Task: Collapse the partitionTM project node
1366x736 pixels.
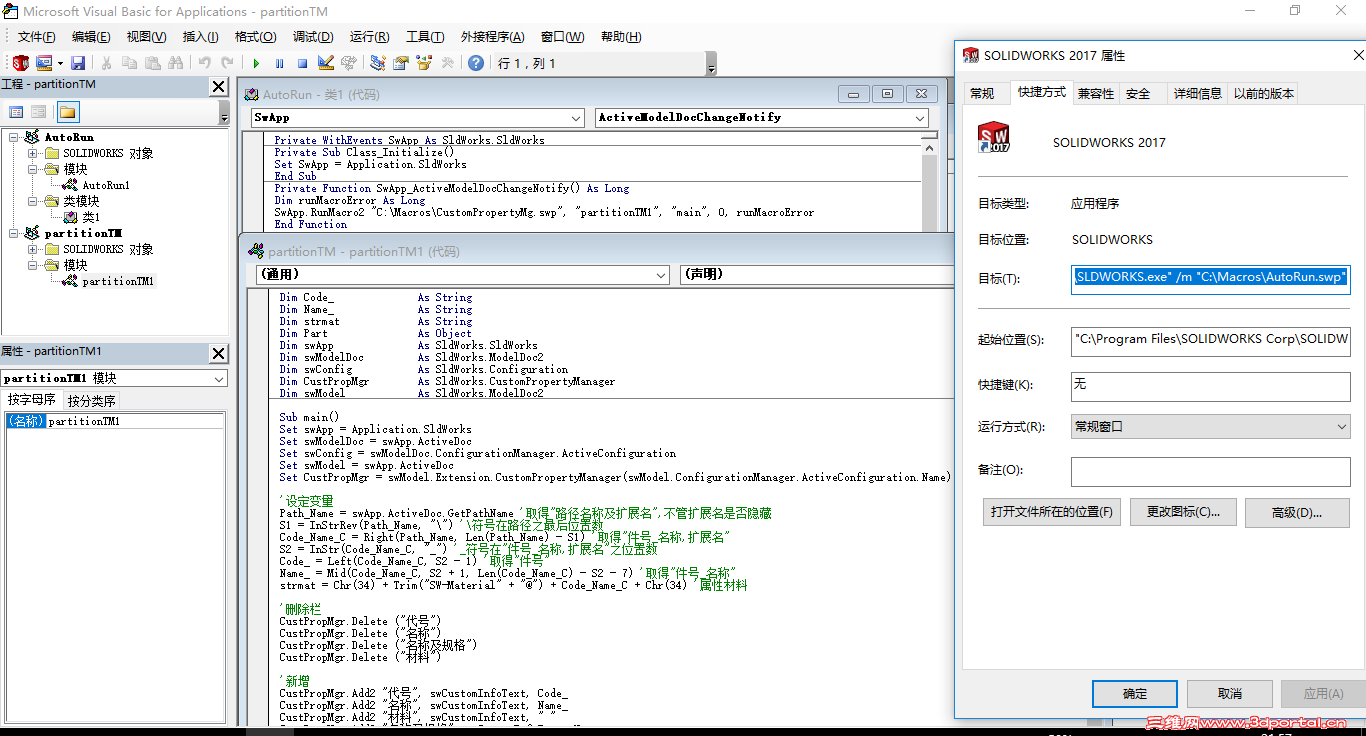Action: pyautogui.click(x=14, y=233)
